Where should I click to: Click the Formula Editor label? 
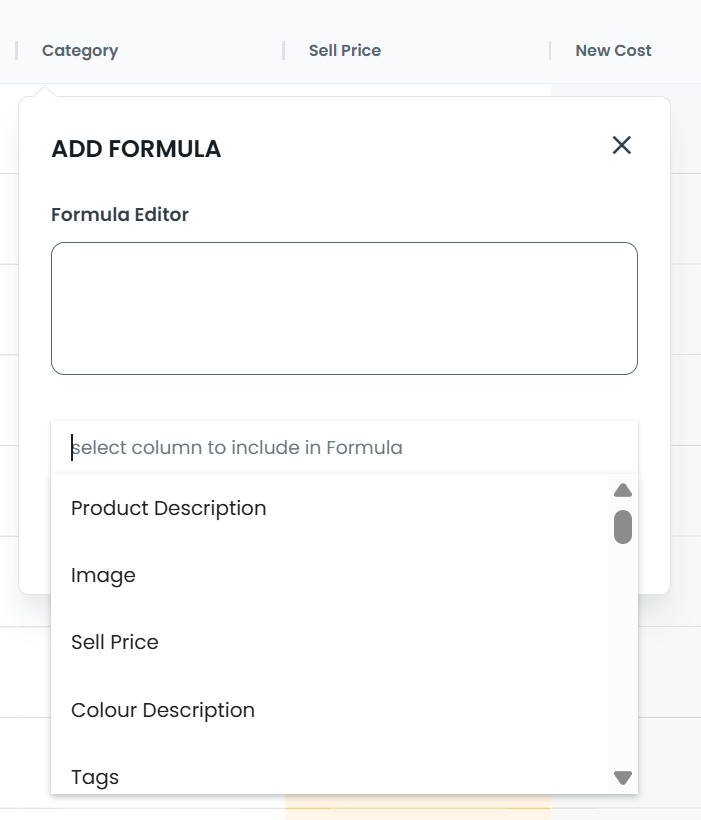[120, 214]
